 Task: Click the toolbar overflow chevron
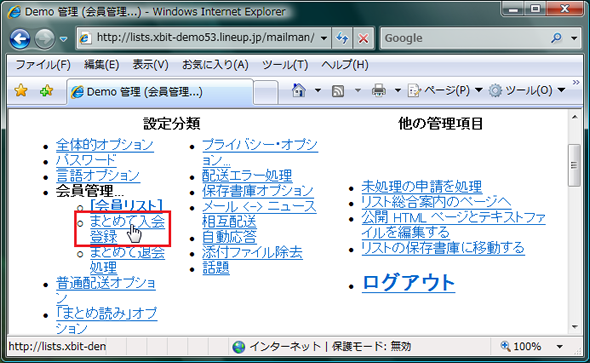[x=576, y=82]
